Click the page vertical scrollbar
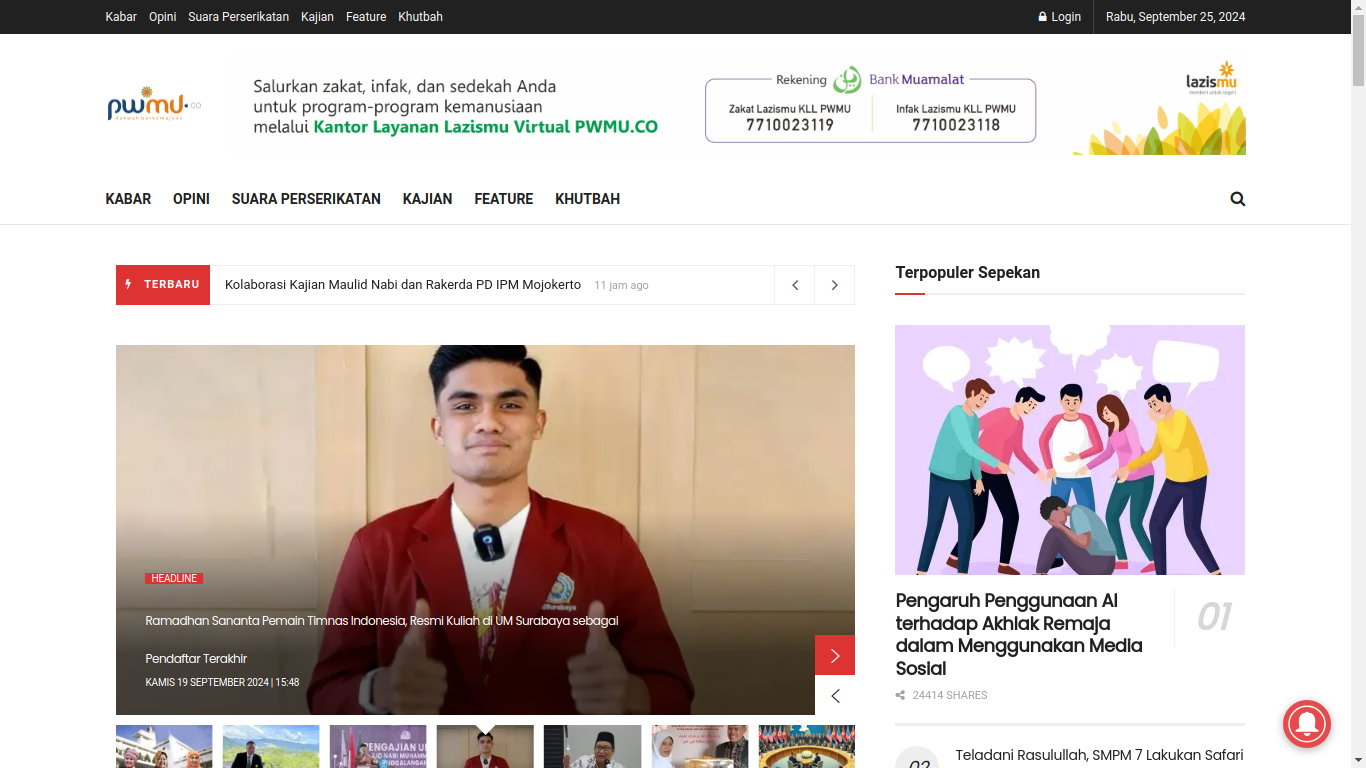The width and height of the screenshot is (1366, 768). pos(1357,400)
